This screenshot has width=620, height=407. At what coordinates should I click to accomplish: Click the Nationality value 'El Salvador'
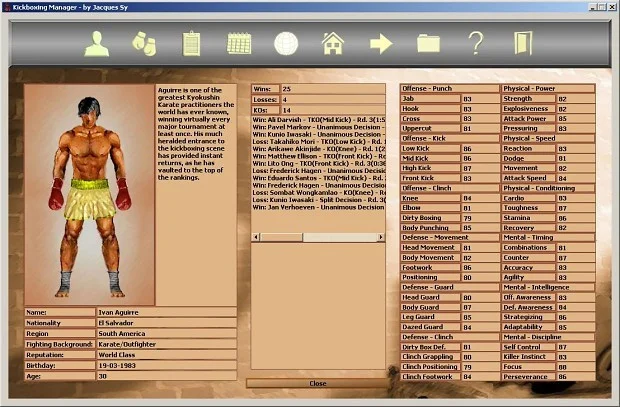[x=166, y=323]
